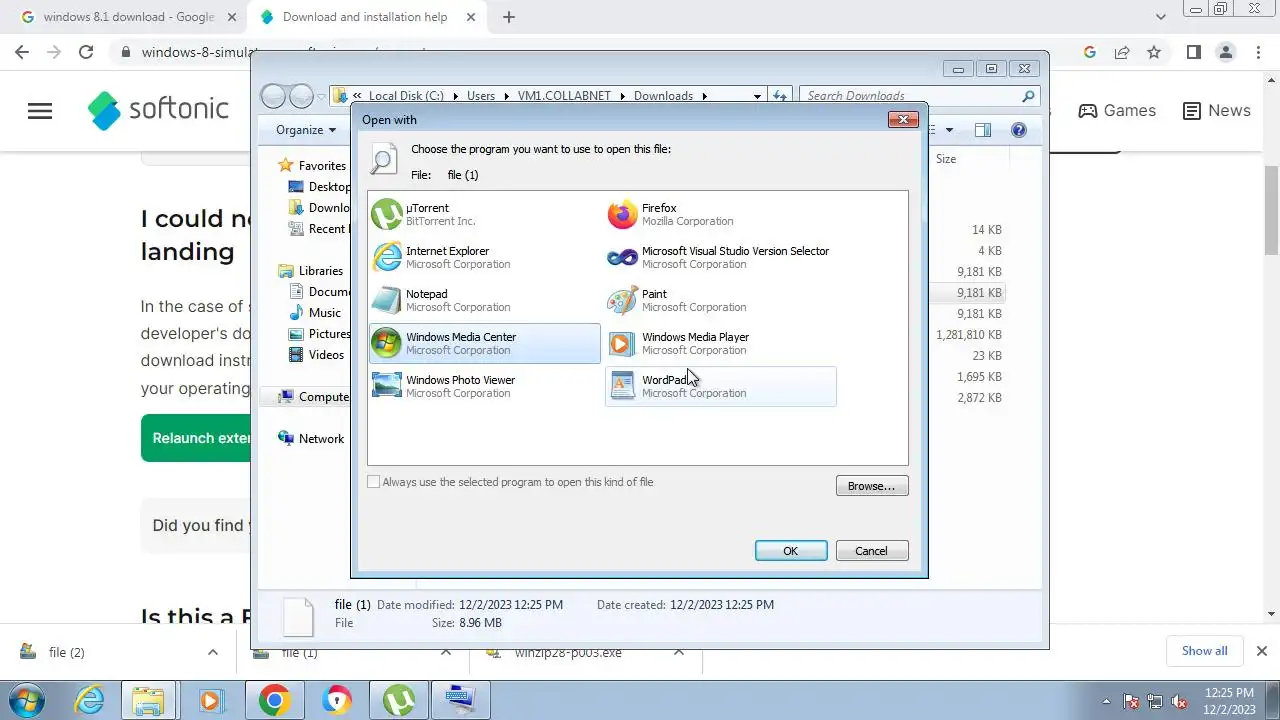The image size is (1280, 720).
Task: Click the Softonic logo
Action: click(x=158, y=110)
